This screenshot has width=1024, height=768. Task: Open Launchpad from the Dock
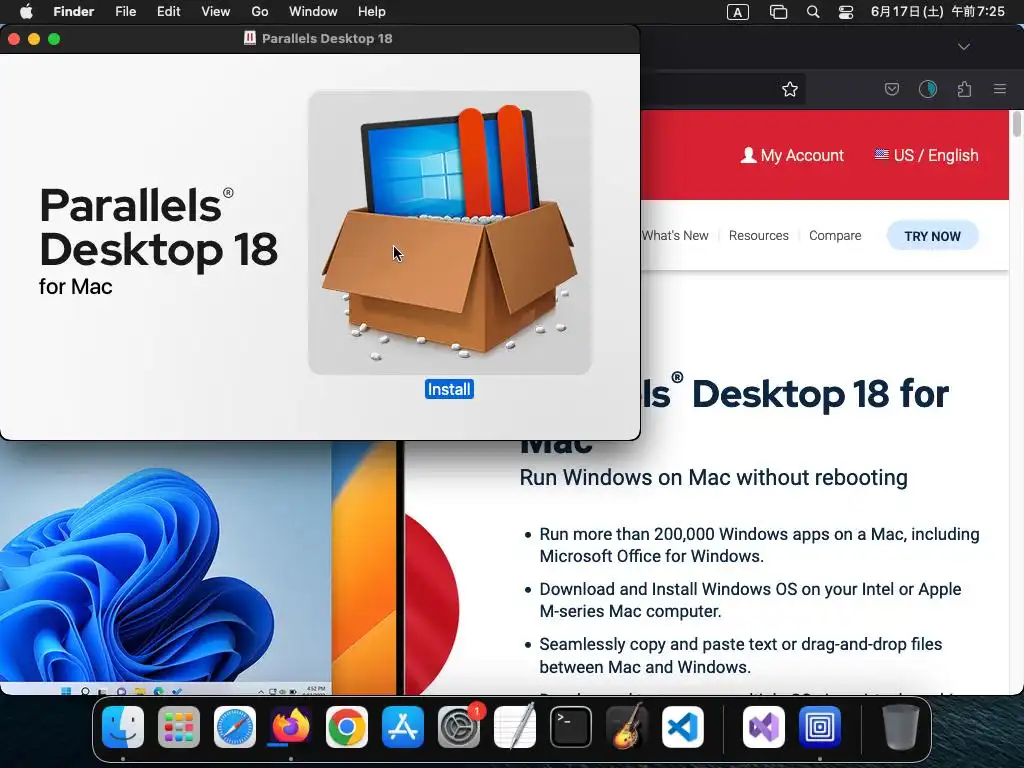click(179, 727)
